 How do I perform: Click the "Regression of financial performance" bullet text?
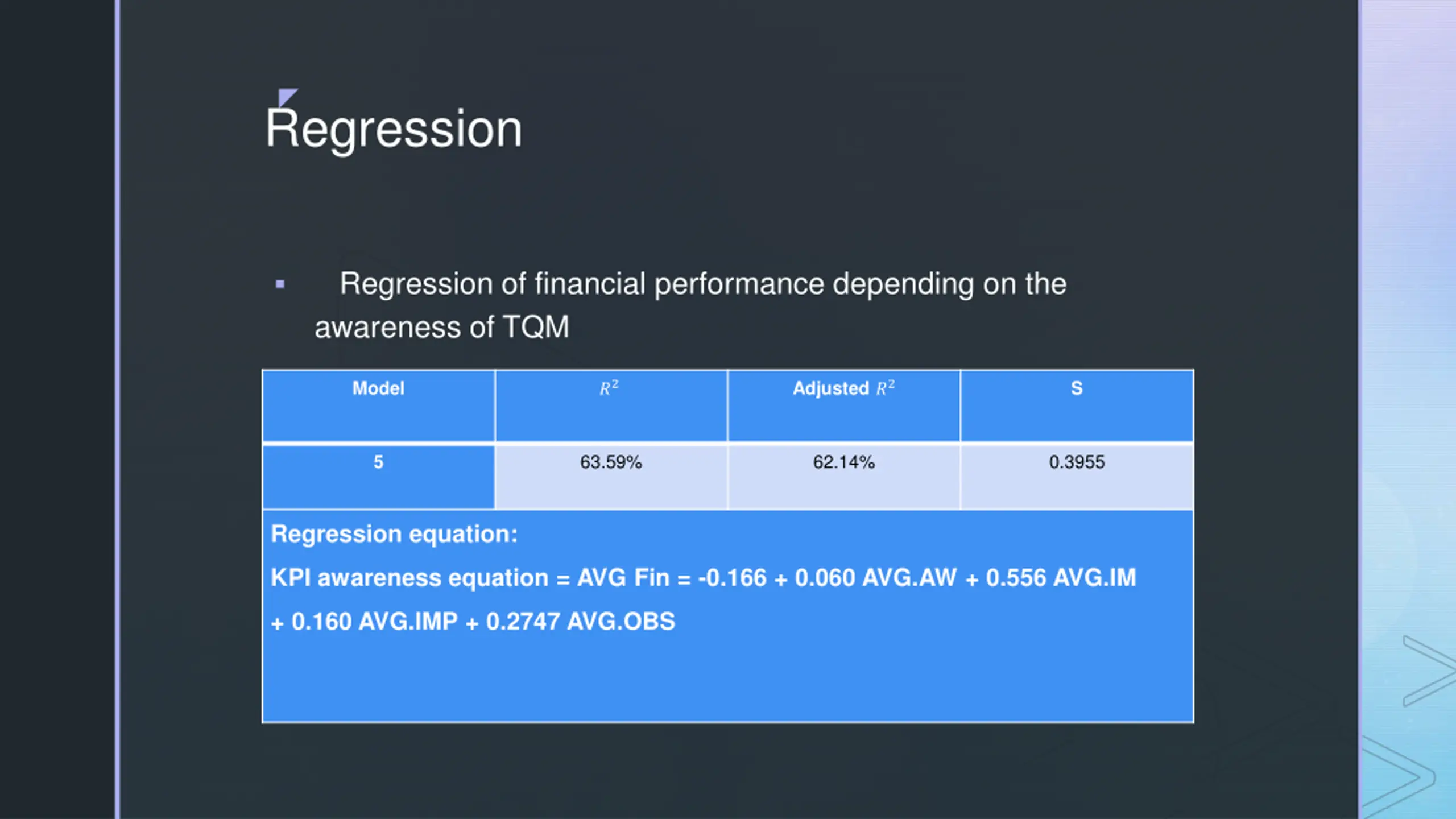tap(702, 284)
